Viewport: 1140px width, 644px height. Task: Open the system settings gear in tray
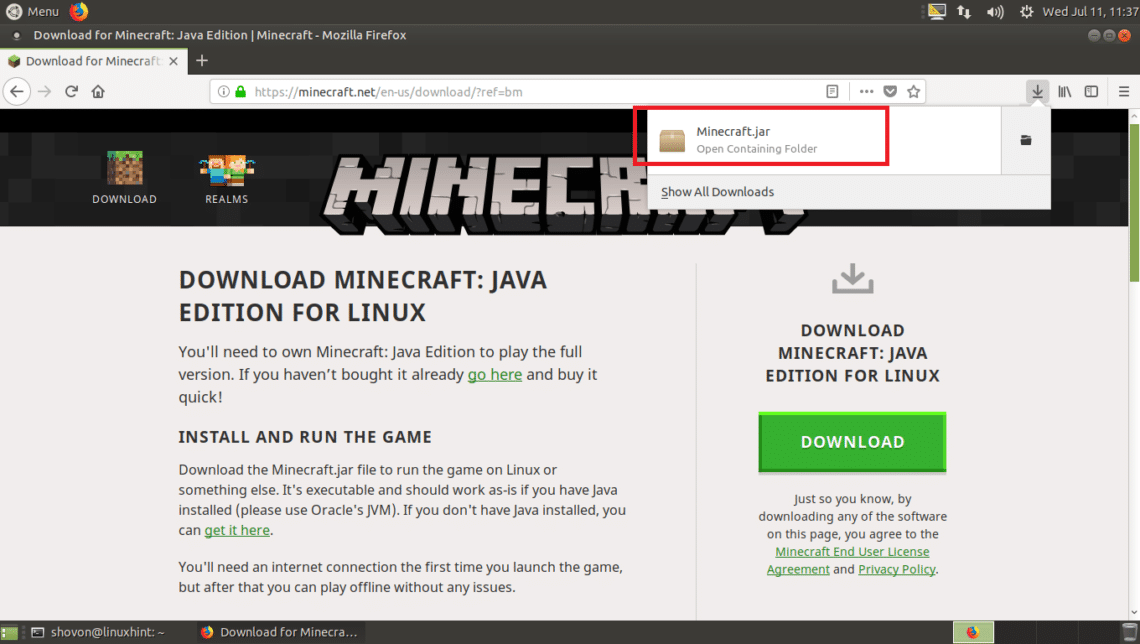click(x=1027, y=12)
